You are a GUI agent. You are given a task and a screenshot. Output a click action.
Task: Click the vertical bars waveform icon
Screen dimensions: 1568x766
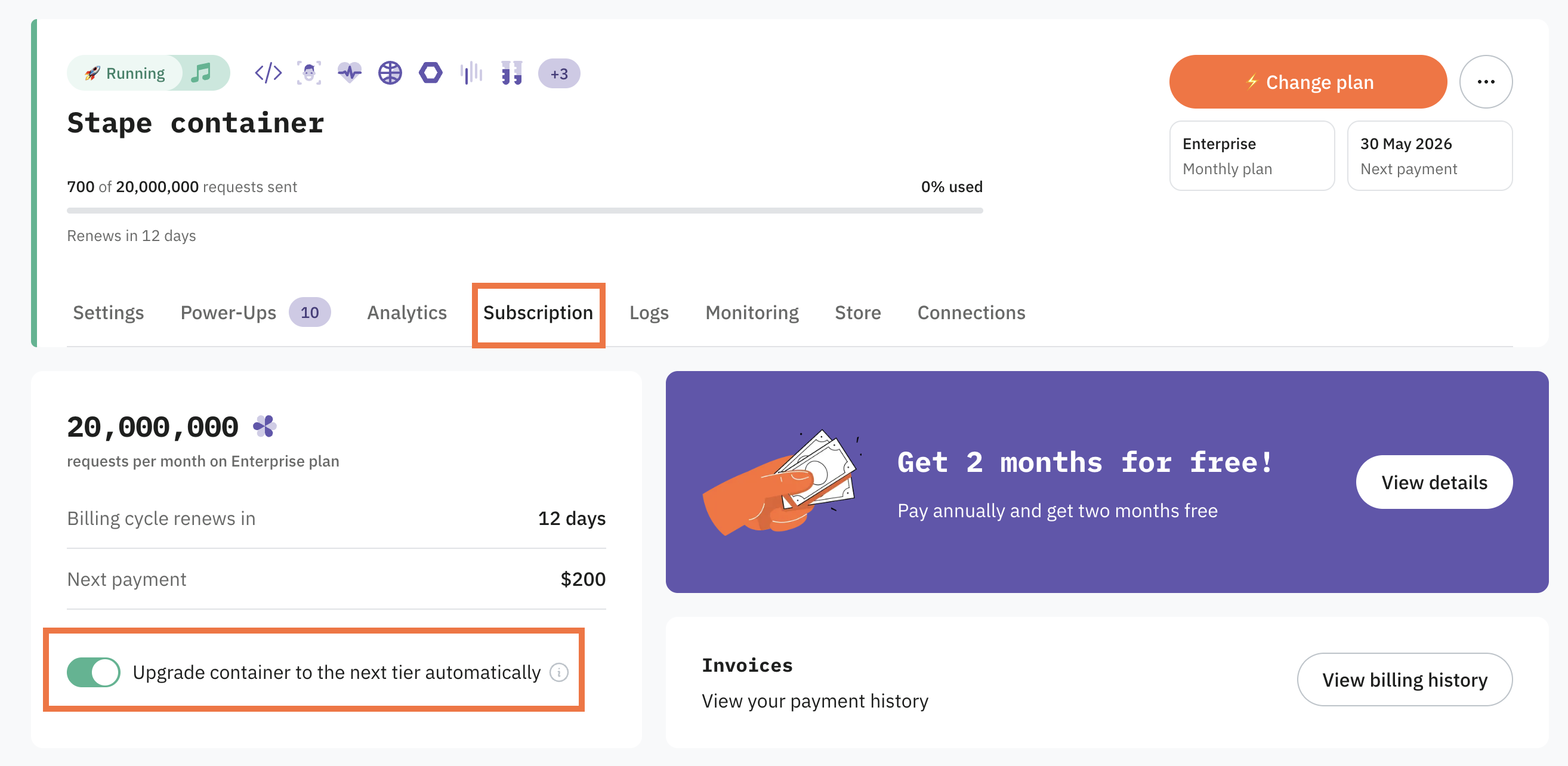pos(471,73)
